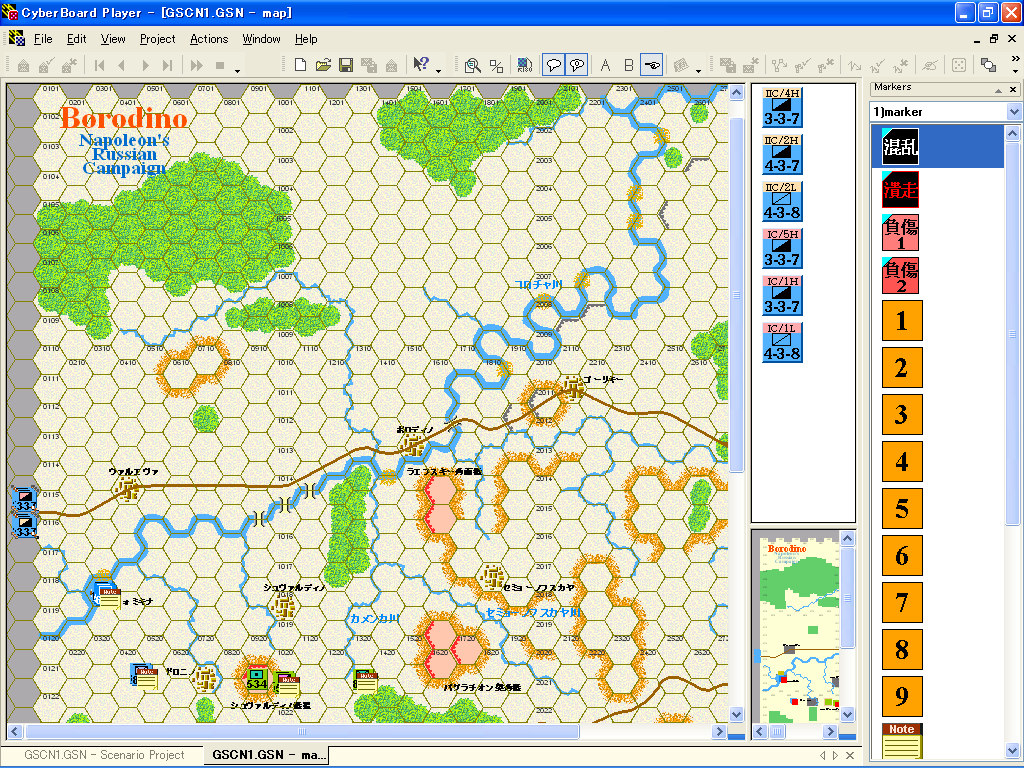Open the Help menu
1024x768 pixels.
coord(306,39)
